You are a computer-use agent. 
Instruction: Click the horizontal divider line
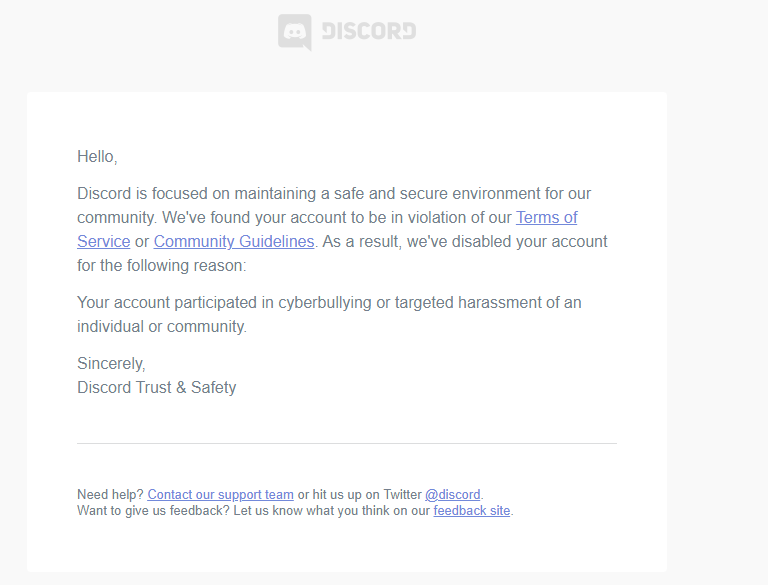pos(346,443)
